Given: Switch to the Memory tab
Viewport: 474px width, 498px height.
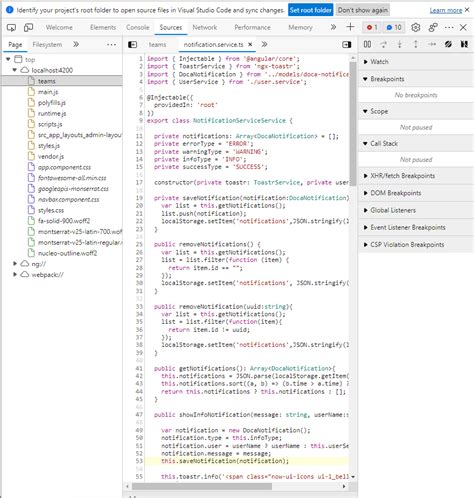Looking at the screenshot, I should [x=300, y=27].
